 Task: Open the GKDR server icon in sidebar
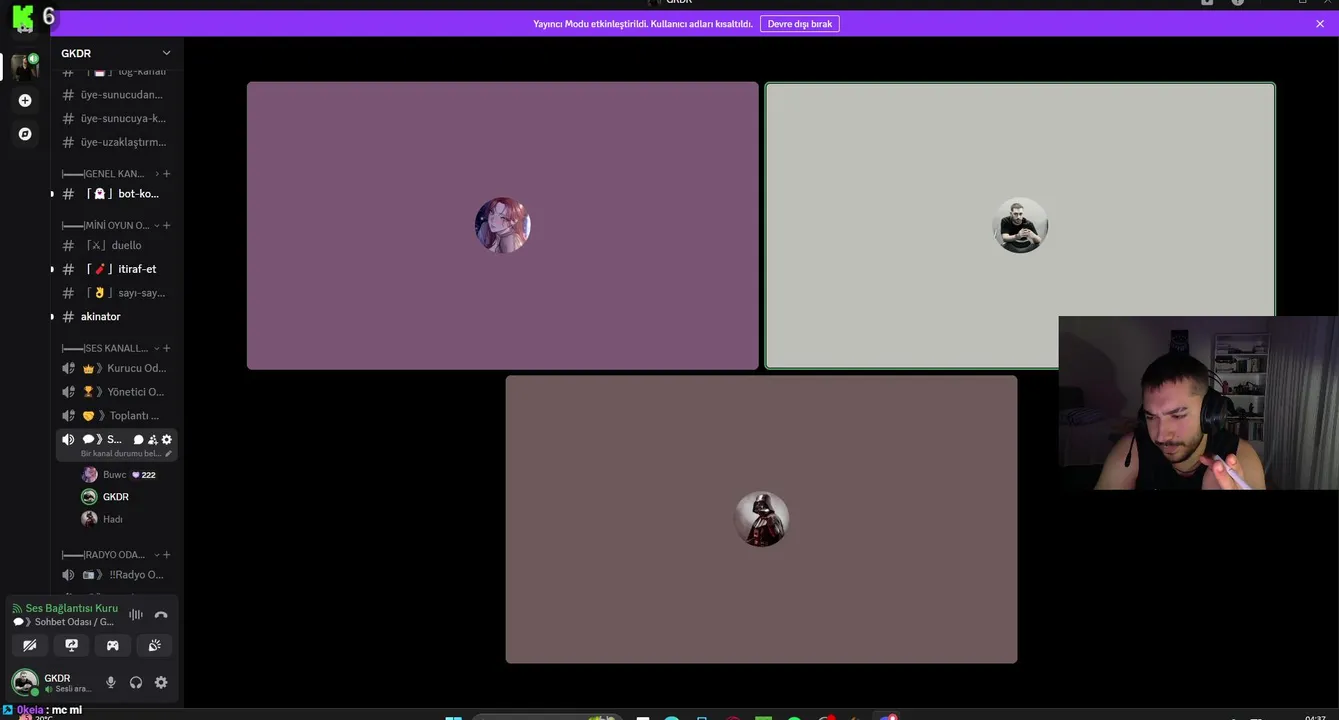[25, 67]
